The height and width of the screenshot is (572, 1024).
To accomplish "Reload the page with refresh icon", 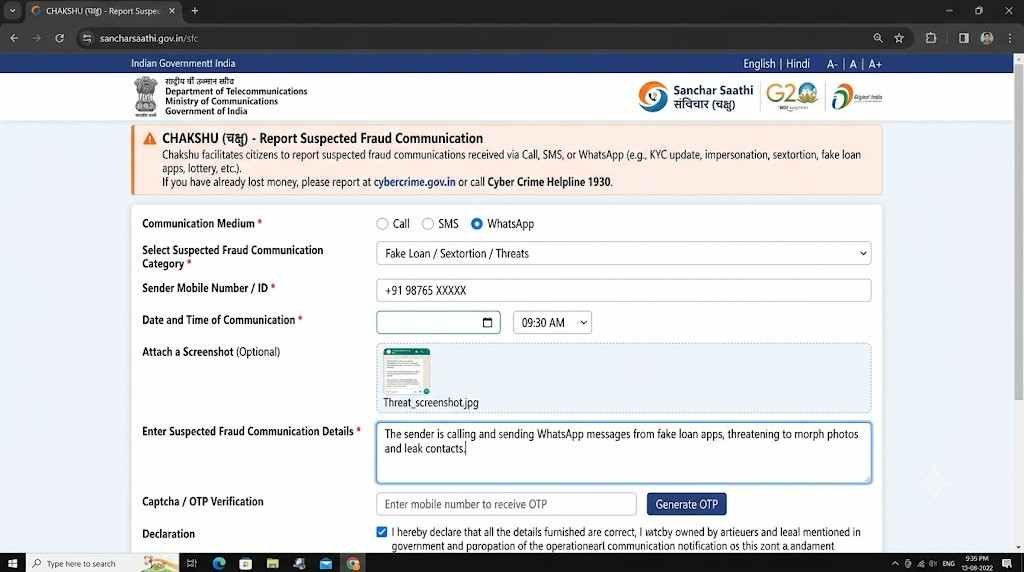I will (x=59, y=39).
